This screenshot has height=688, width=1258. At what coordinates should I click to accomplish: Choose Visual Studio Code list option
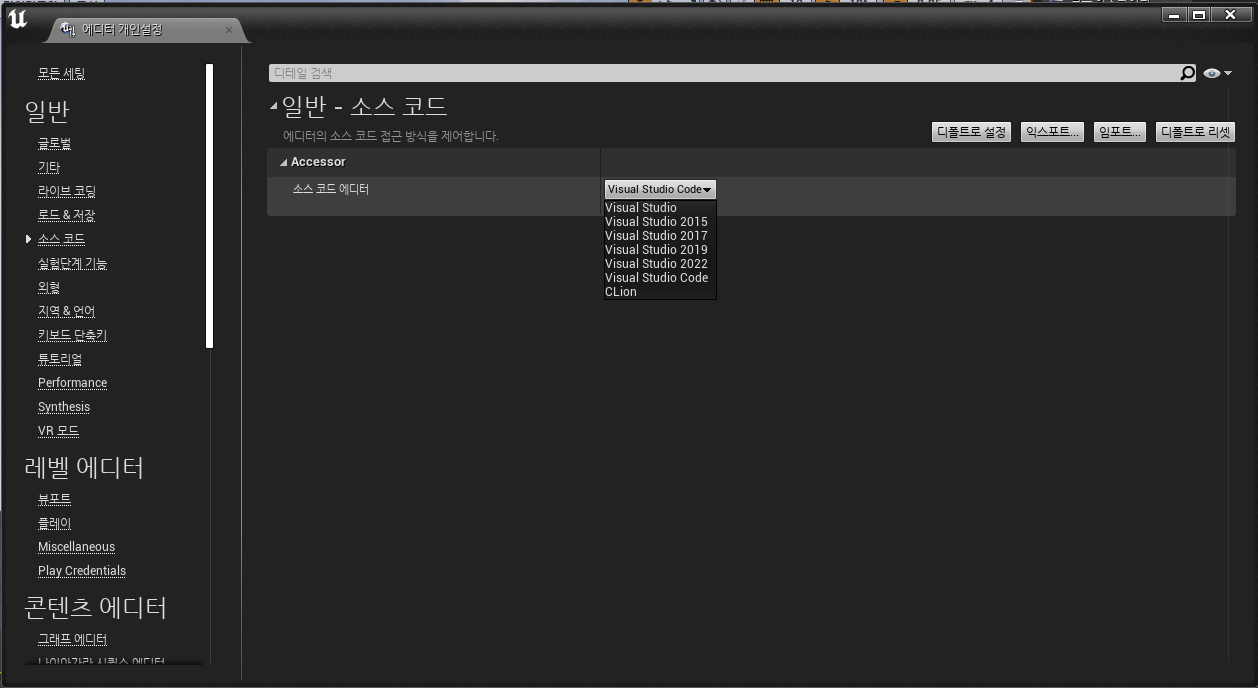click(656, 278)
